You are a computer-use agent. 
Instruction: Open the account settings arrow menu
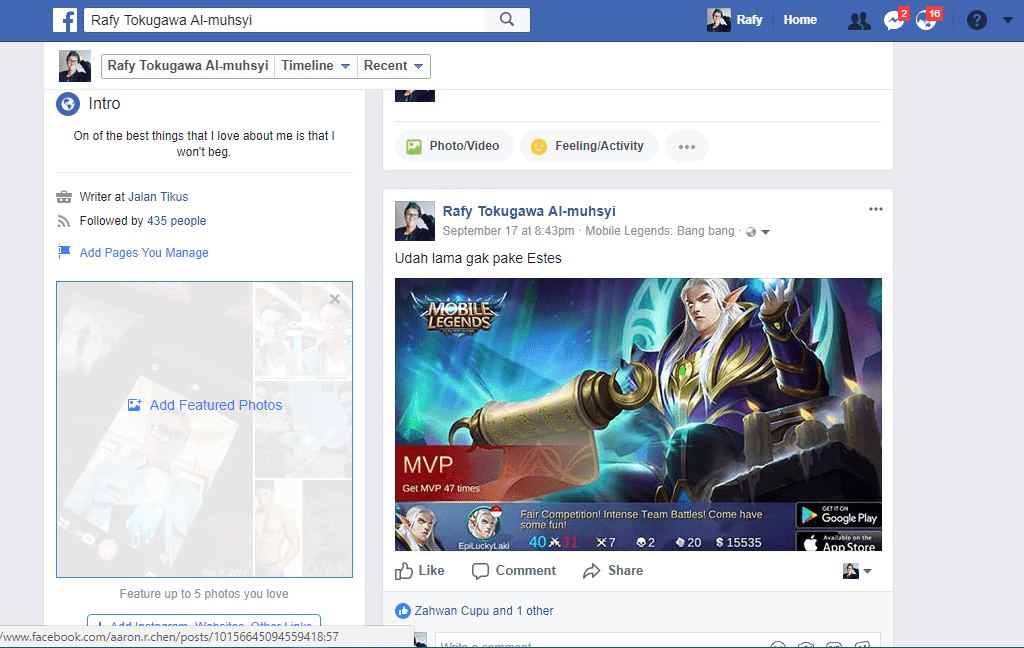(x=1007, y=19)
